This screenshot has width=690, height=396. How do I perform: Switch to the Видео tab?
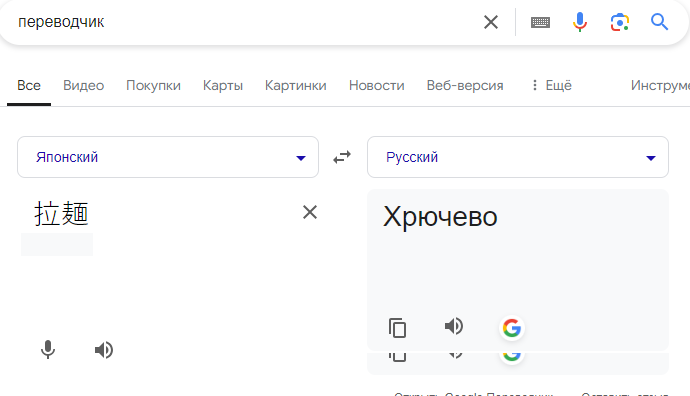(x=84, y=85)
